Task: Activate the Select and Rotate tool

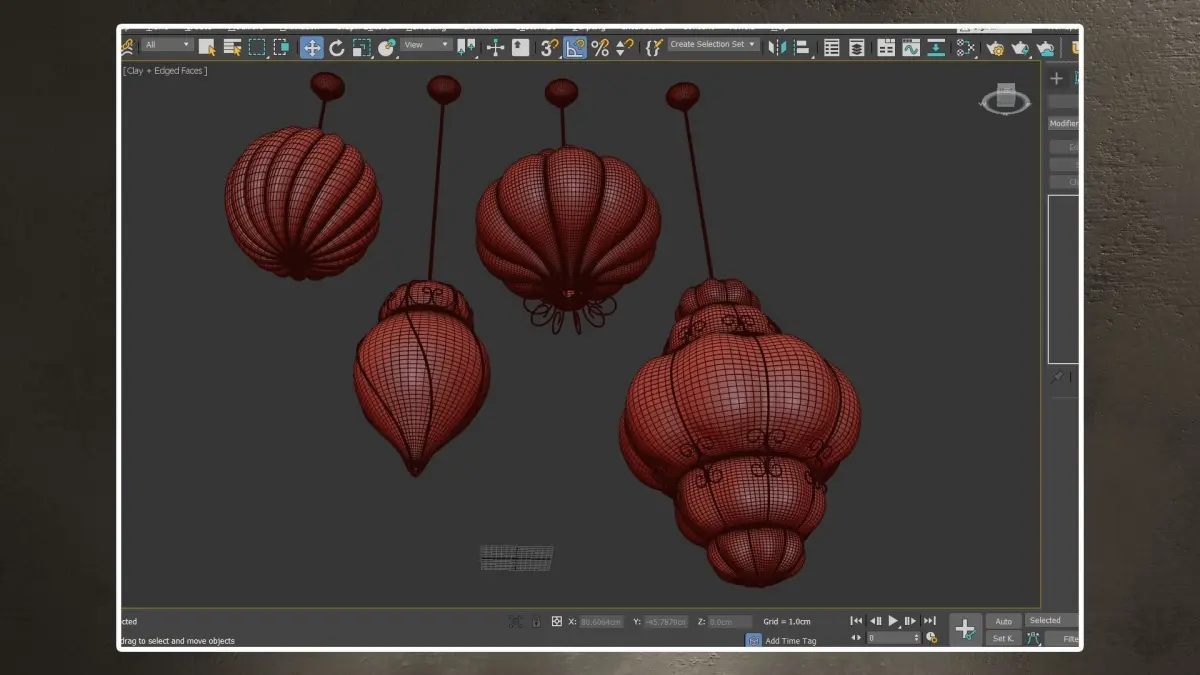Action: tap(337, 47)
